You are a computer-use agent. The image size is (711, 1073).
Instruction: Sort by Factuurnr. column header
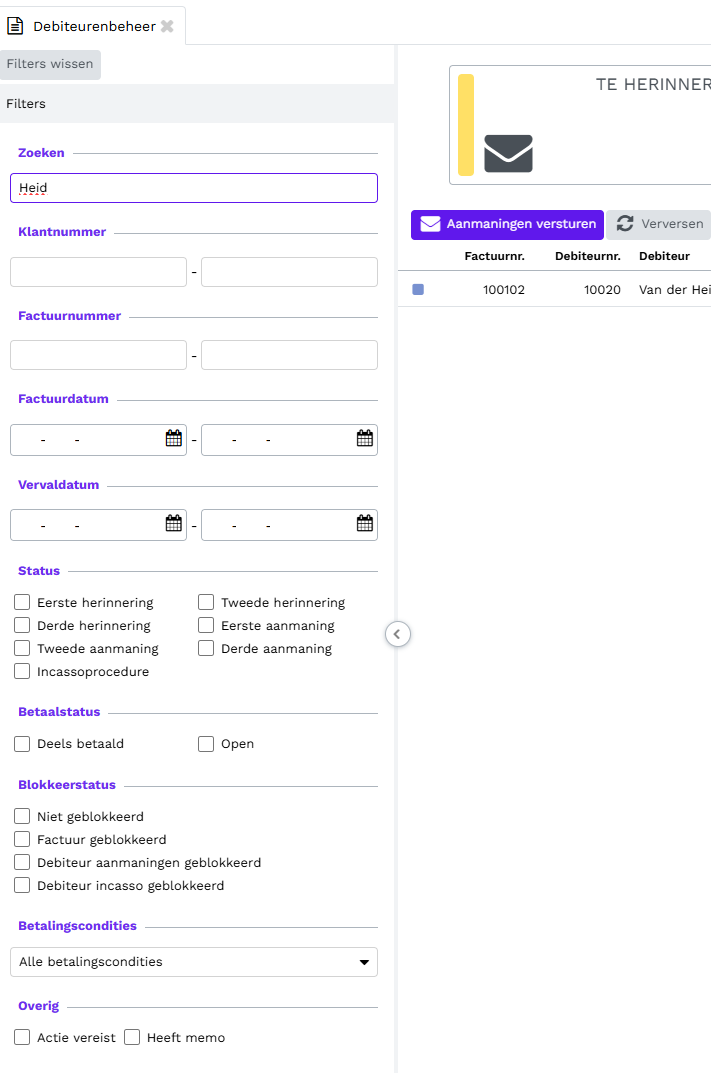click(494, 256)
